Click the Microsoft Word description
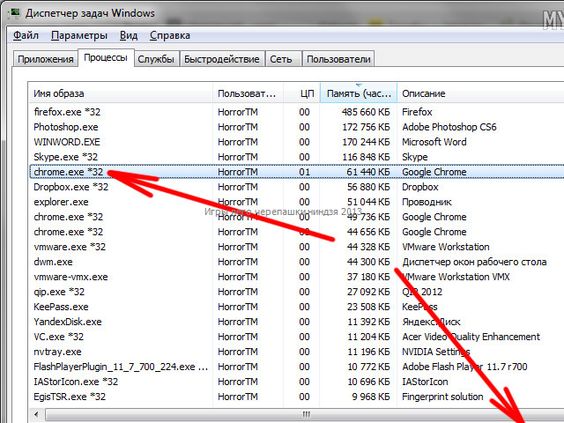 [434, 142]
